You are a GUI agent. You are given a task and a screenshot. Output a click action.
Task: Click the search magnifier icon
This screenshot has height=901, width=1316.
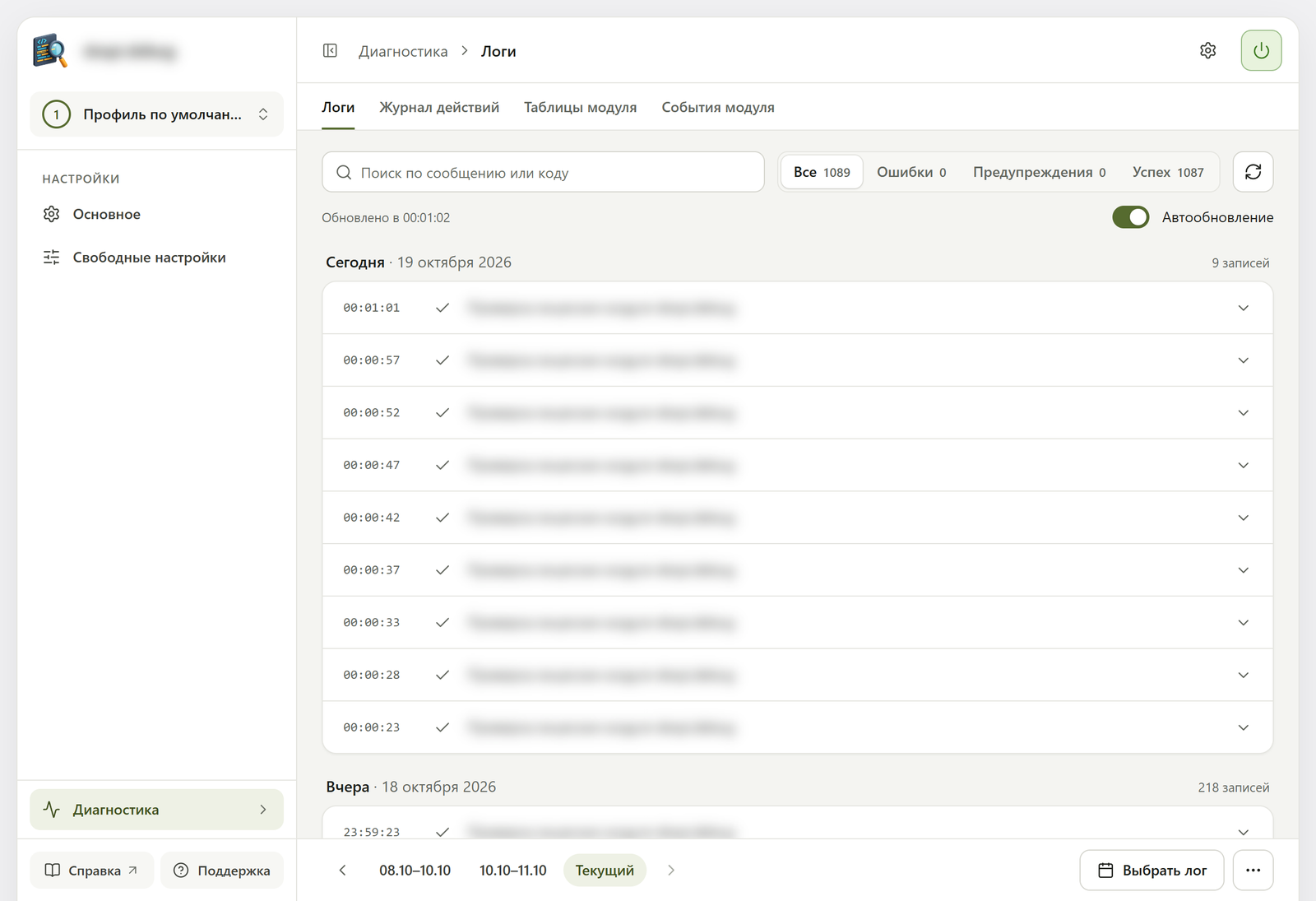click(344, 173)
